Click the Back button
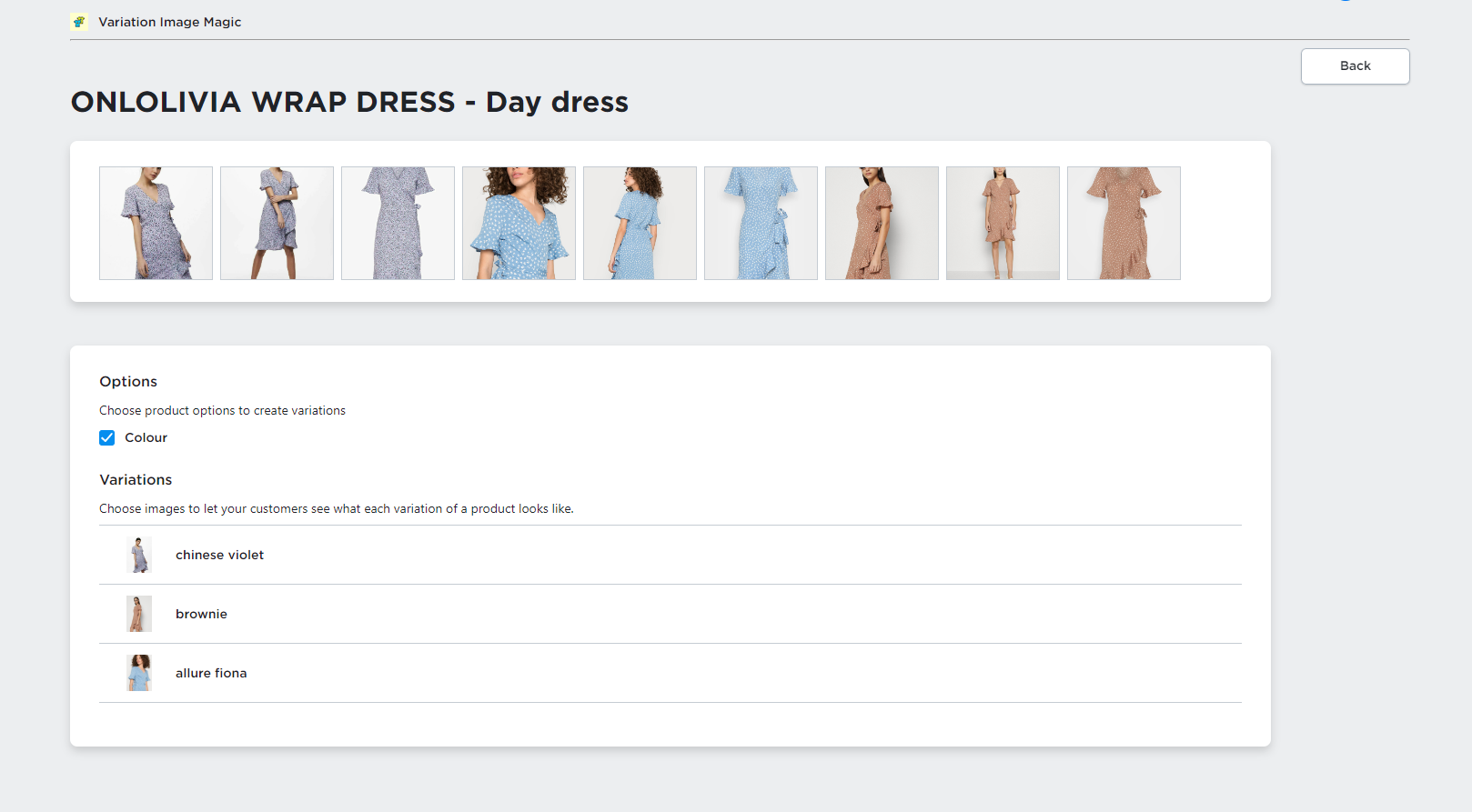Image resolution: width=1472 pixels, height=812 pixels. [1355, 66]
